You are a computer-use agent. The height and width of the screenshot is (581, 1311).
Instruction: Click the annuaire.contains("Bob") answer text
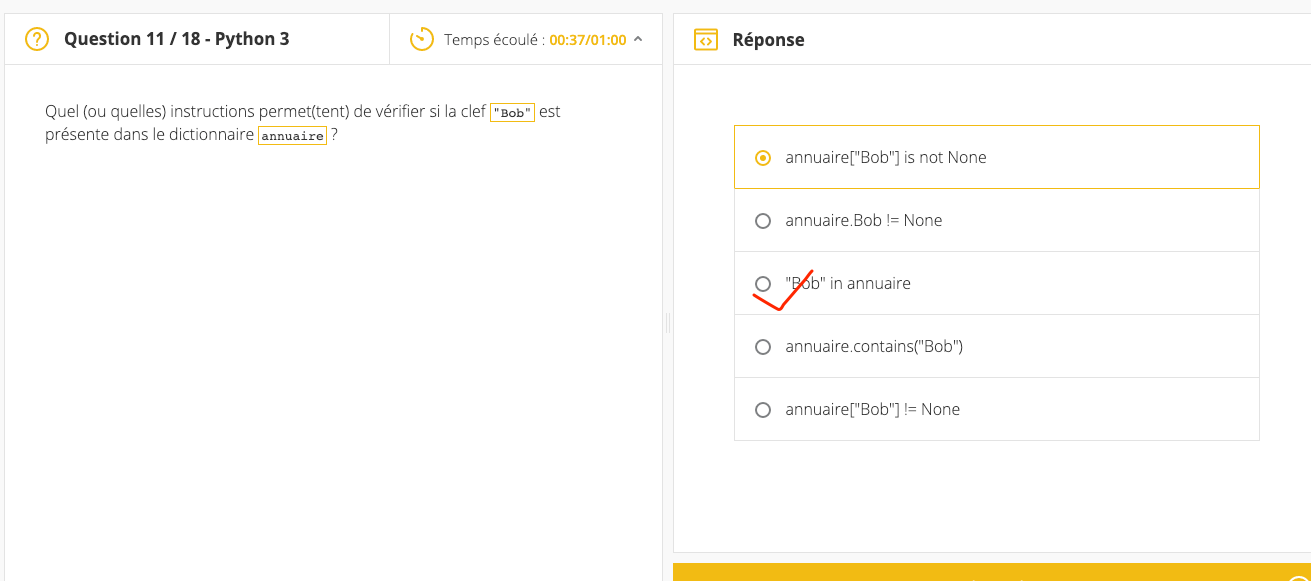pos(874,347)
